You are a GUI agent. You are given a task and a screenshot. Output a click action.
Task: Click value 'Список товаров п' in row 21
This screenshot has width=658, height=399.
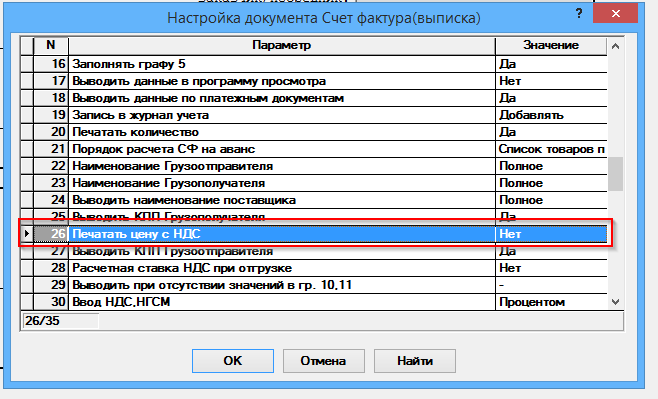tap(551, 149)
